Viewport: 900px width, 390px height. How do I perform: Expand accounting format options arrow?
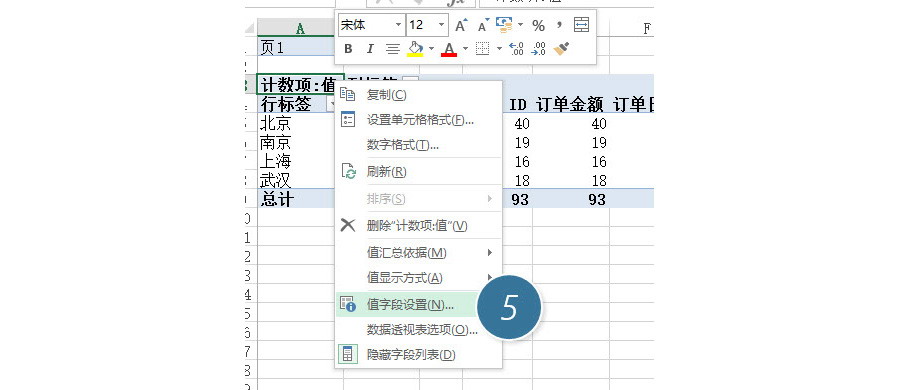(520, 25)
